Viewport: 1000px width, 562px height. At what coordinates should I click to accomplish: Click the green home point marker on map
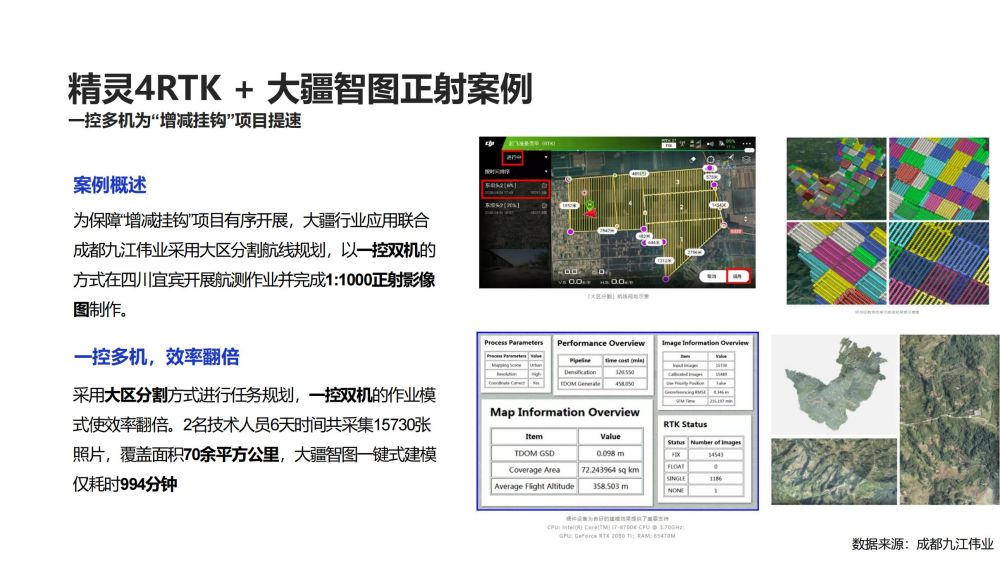[x=589, y=204]
